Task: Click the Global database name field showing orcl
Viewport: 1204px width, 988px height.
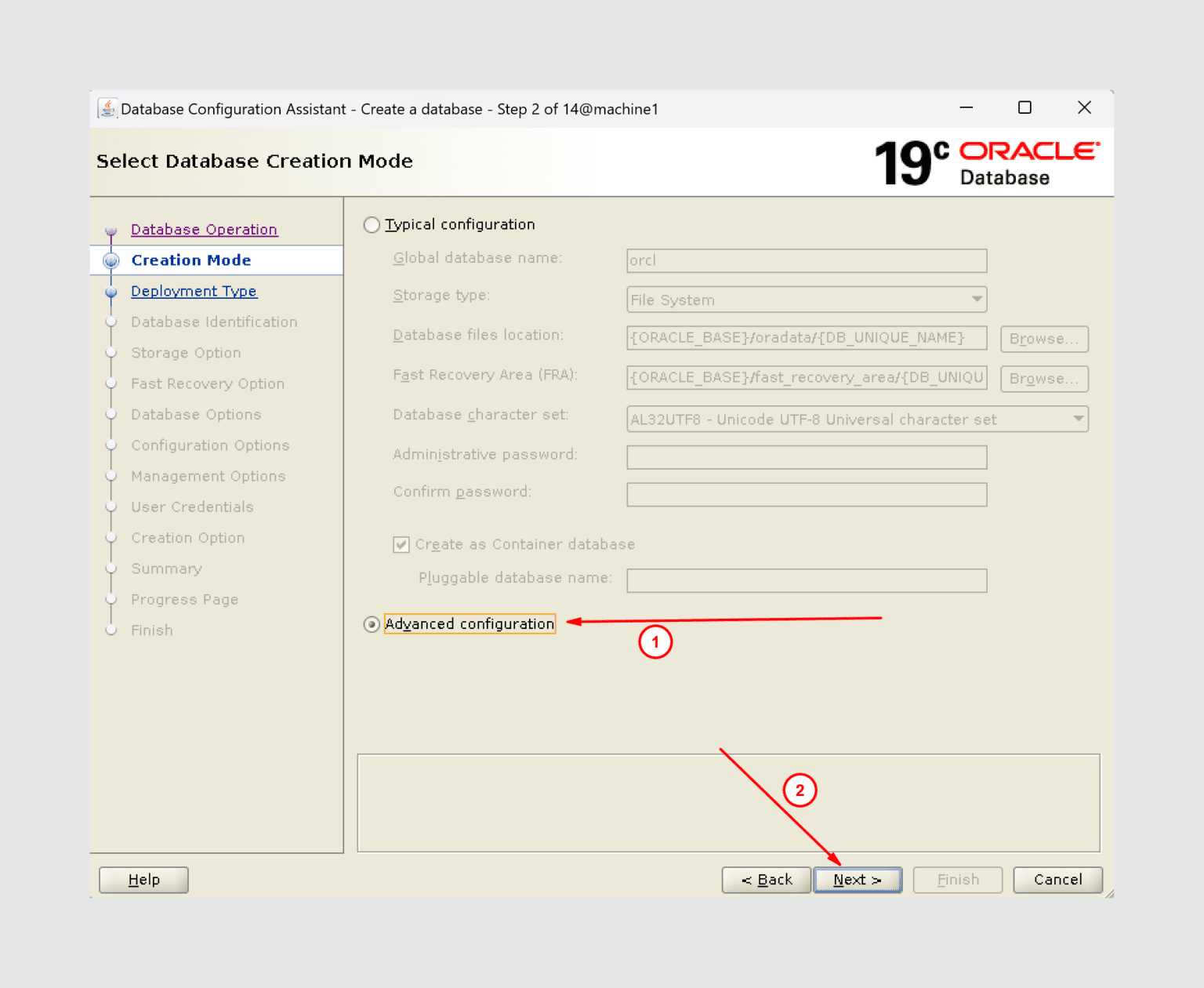Action: pyautogui.click(x=806, y=260)
